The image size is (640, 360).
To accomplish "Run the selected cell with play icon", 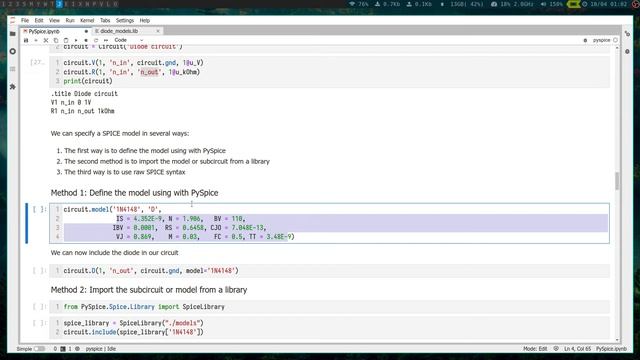I will (x=76, y=40).
